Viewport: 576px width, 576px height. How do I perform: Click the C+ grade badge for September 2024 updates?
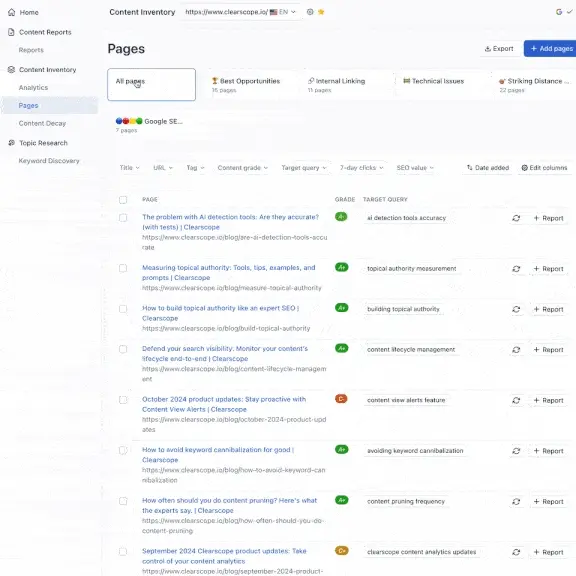(x=342, y=551)
